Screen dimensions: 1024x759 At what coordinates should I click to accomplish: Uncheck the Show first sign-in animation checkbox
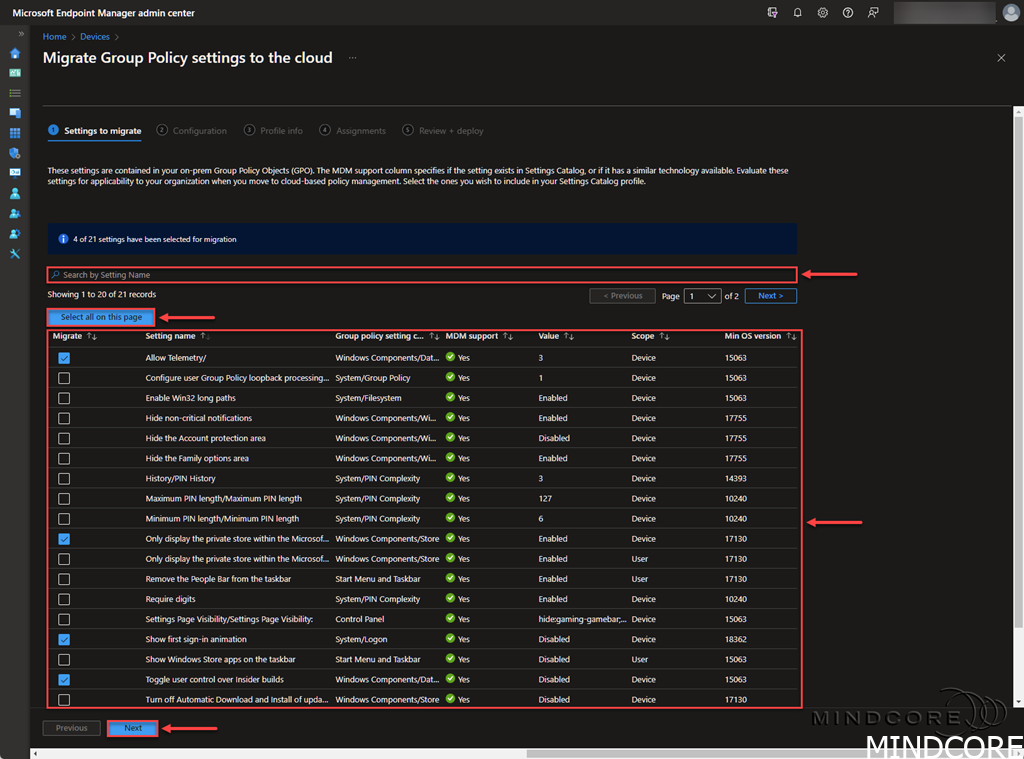[64, 639]
